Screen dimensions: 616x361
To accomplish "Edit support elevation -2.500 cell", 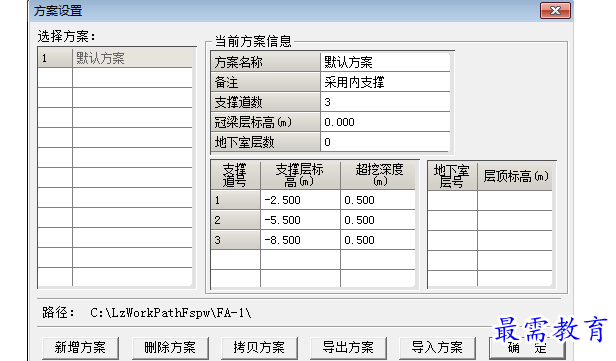I will (300, 200).
